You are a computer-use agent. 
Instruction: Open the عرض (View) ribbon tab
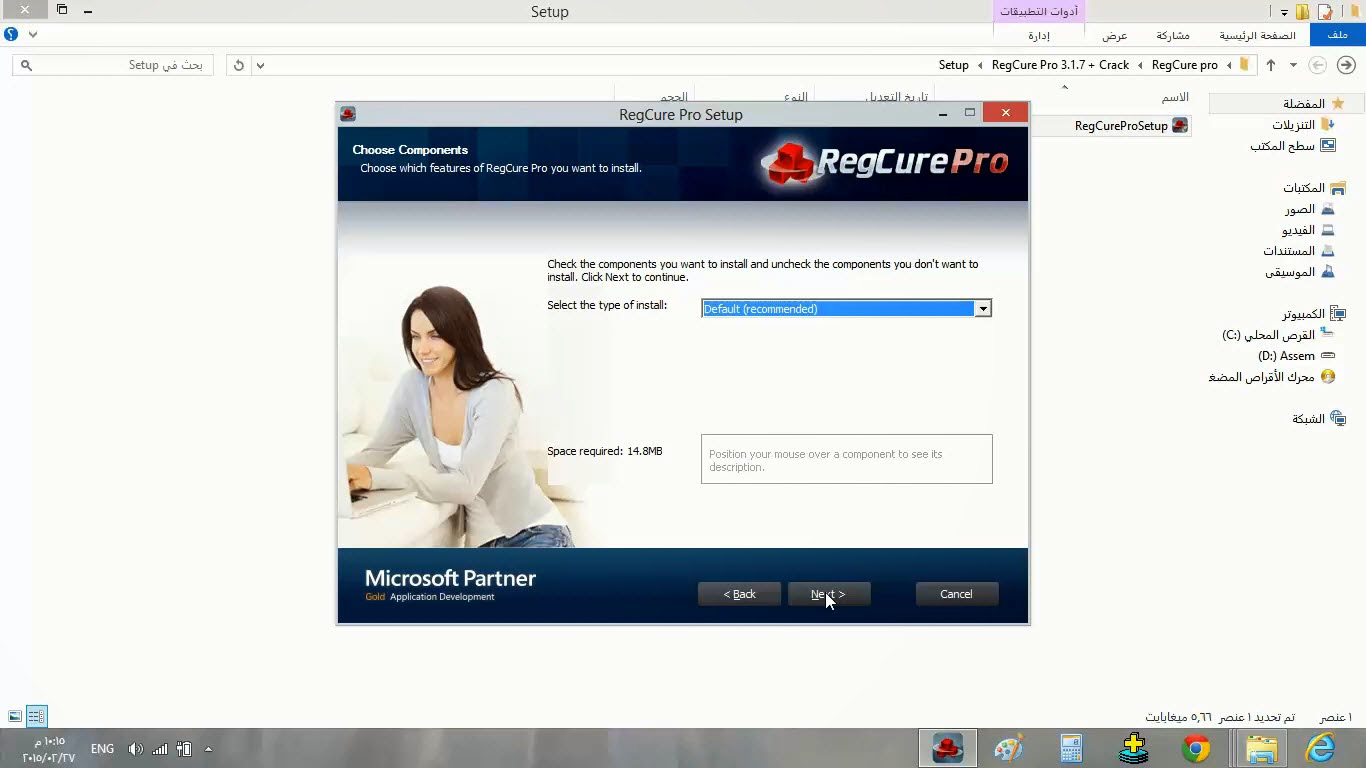pos(1115,35)
